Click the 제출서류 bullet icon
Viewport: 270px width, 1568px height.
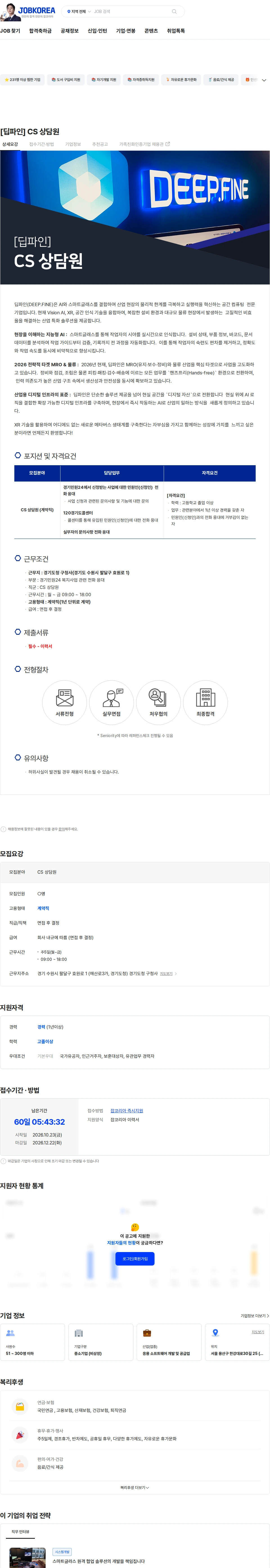click(x=18, y=632)
